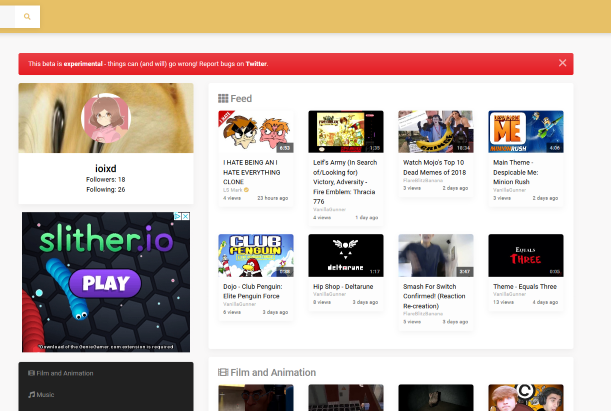The height and width of the screenshot is (411, 611).
Task: Click the ioixd profile avatar
Action: 106,118
